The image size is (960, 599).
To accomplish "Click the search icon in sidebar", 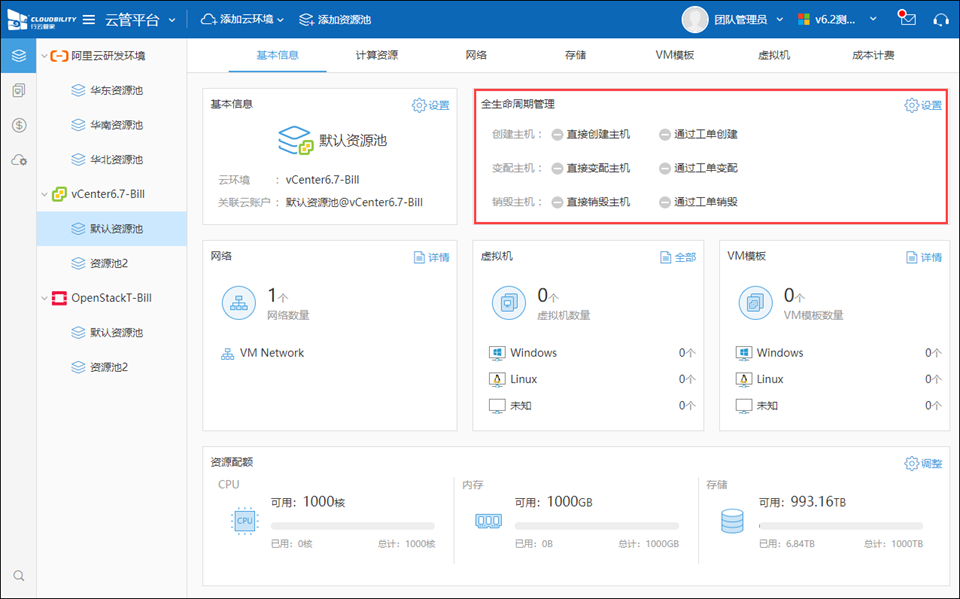I will pos(19,576).
